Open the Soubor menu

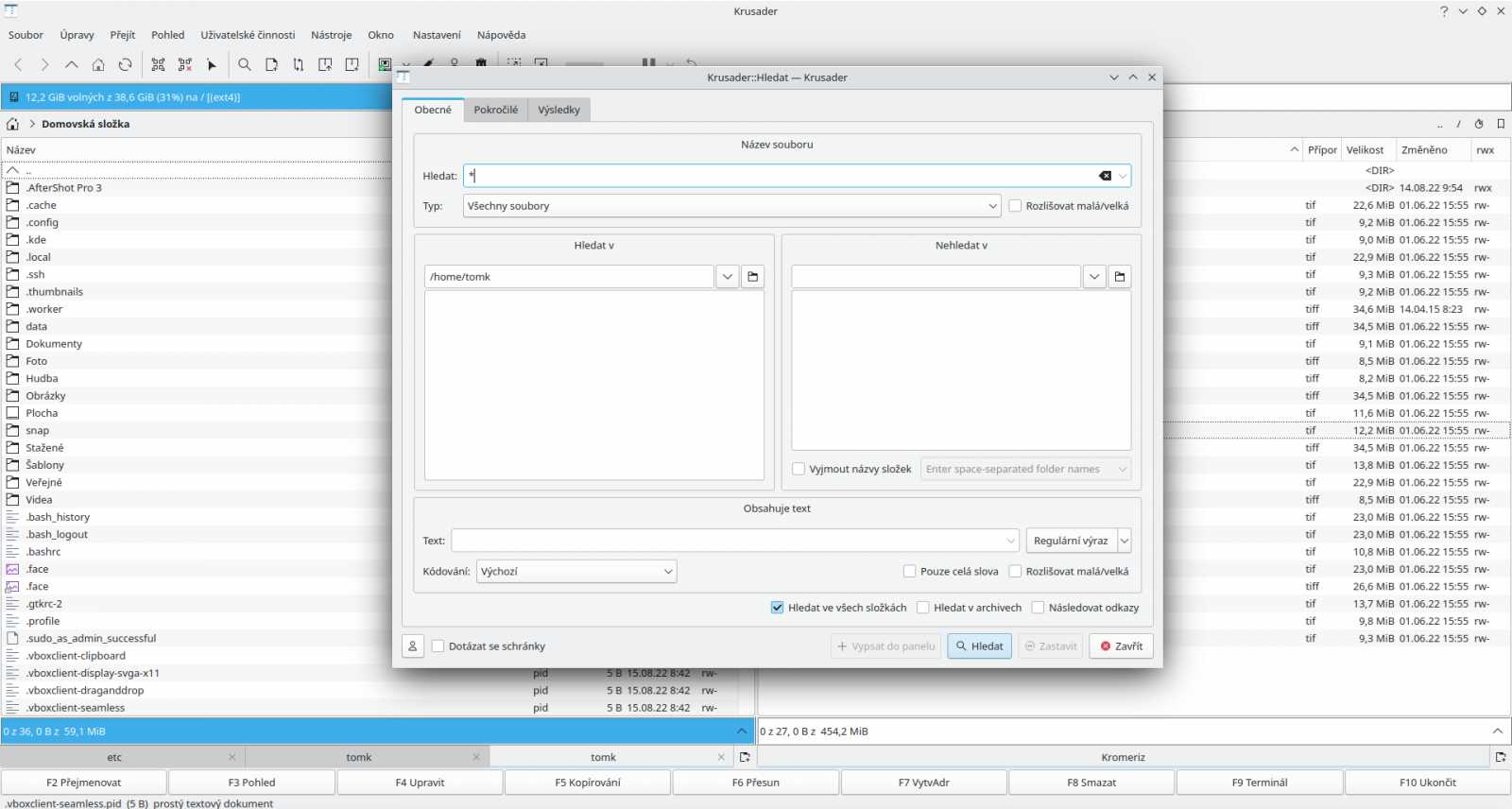click(26, 35)
